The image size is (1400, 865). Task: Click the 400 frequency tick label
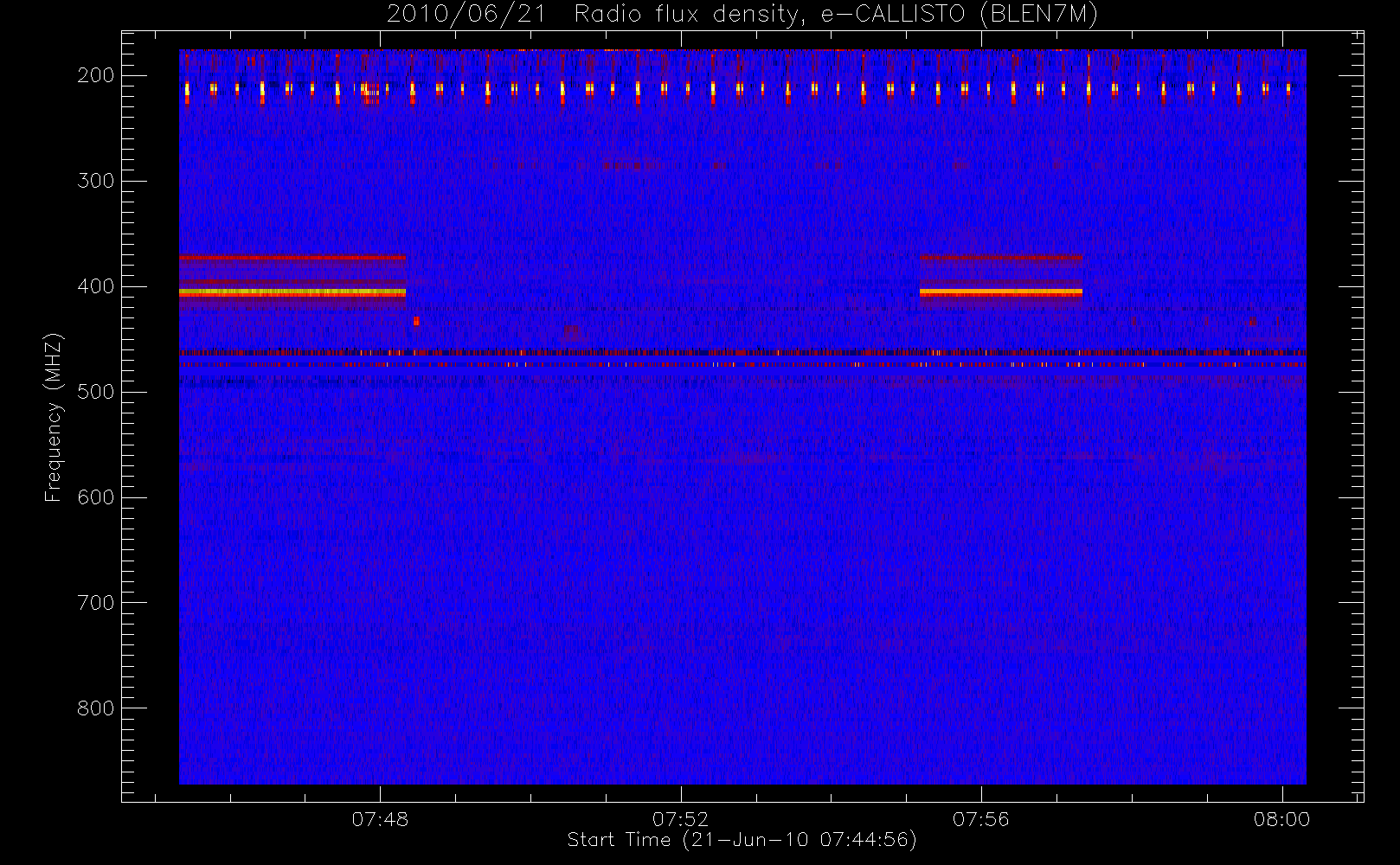96,286
